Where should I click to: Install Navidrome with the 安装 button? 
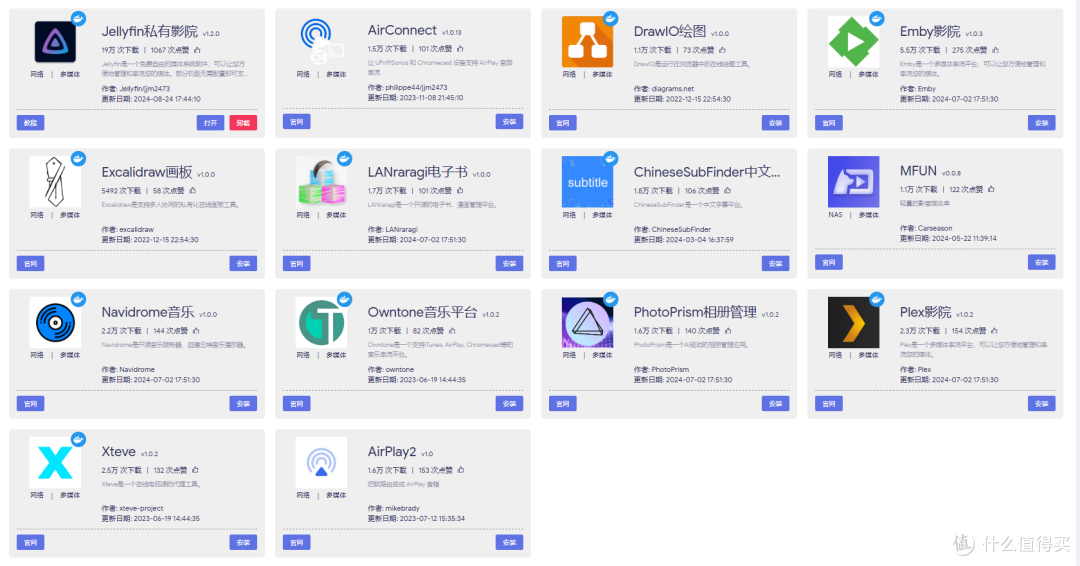coord(243,403)
